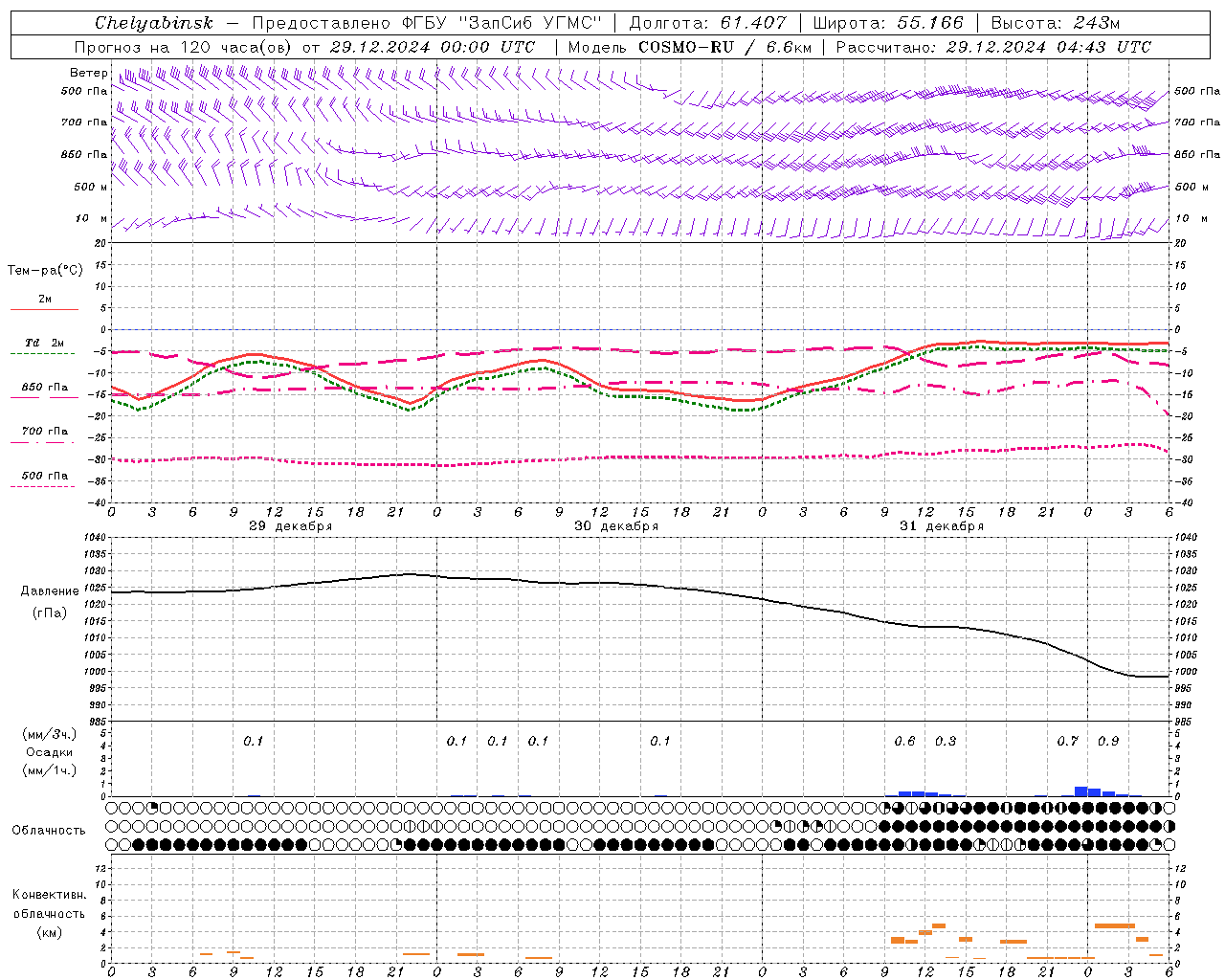
Task: Select the 0.3 precipitation amount value
Action: click(x=946, y=742)
